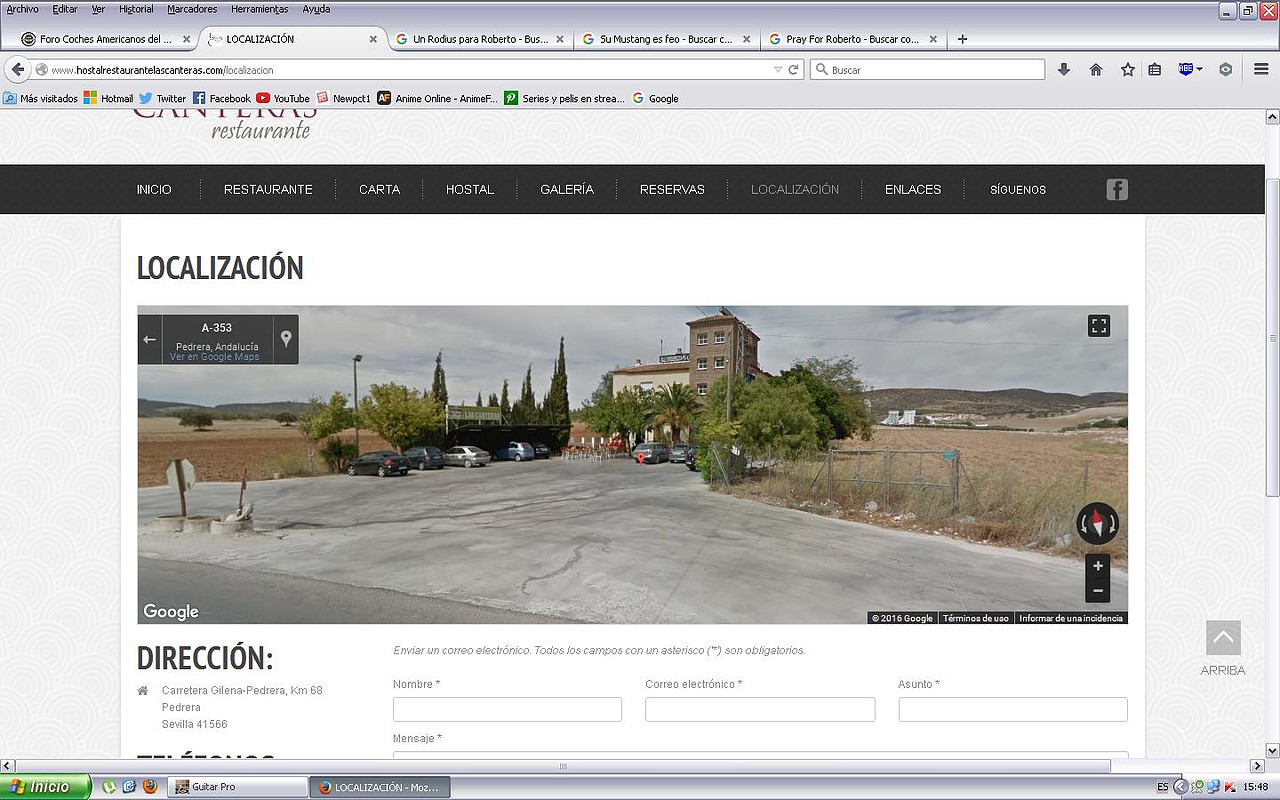Reload the page with the refresh icon
Viewport: 1280px width, 800px height.
coord(793,70)
